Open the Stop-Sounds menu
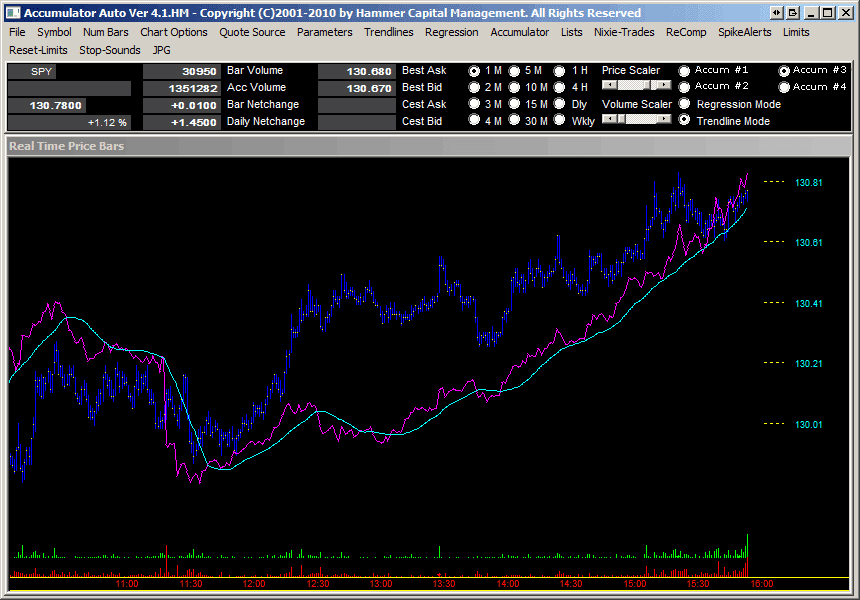This screenshot has width=860, height=600. point(110,50)
